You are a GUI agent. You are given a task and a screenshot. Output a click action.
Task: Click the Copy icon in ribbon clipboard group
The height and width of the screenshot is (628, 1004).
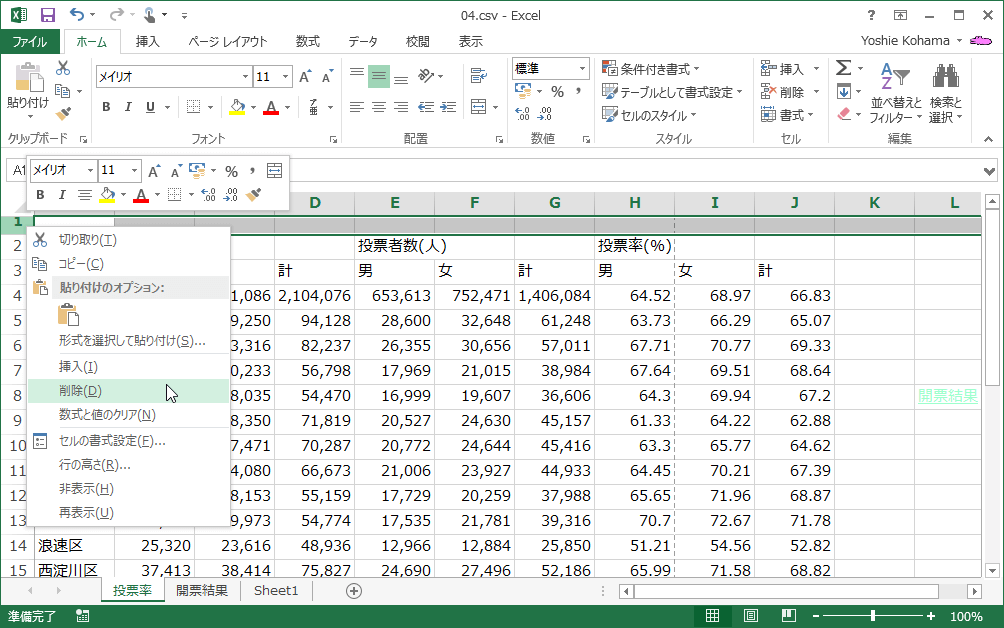point(62,91)
